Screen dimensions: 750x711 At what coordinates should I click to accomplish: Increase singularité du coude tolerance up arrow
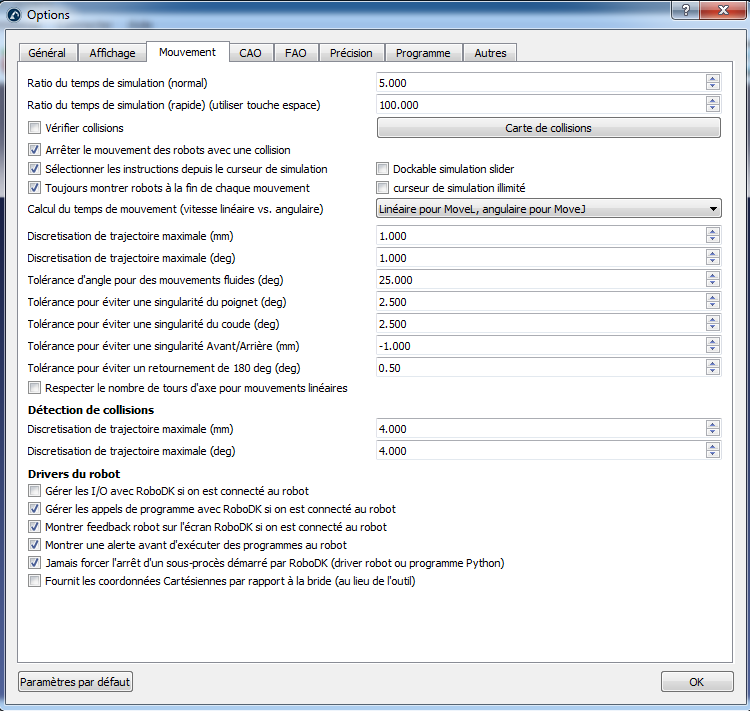pyautogui.click(x=713, y=320)
